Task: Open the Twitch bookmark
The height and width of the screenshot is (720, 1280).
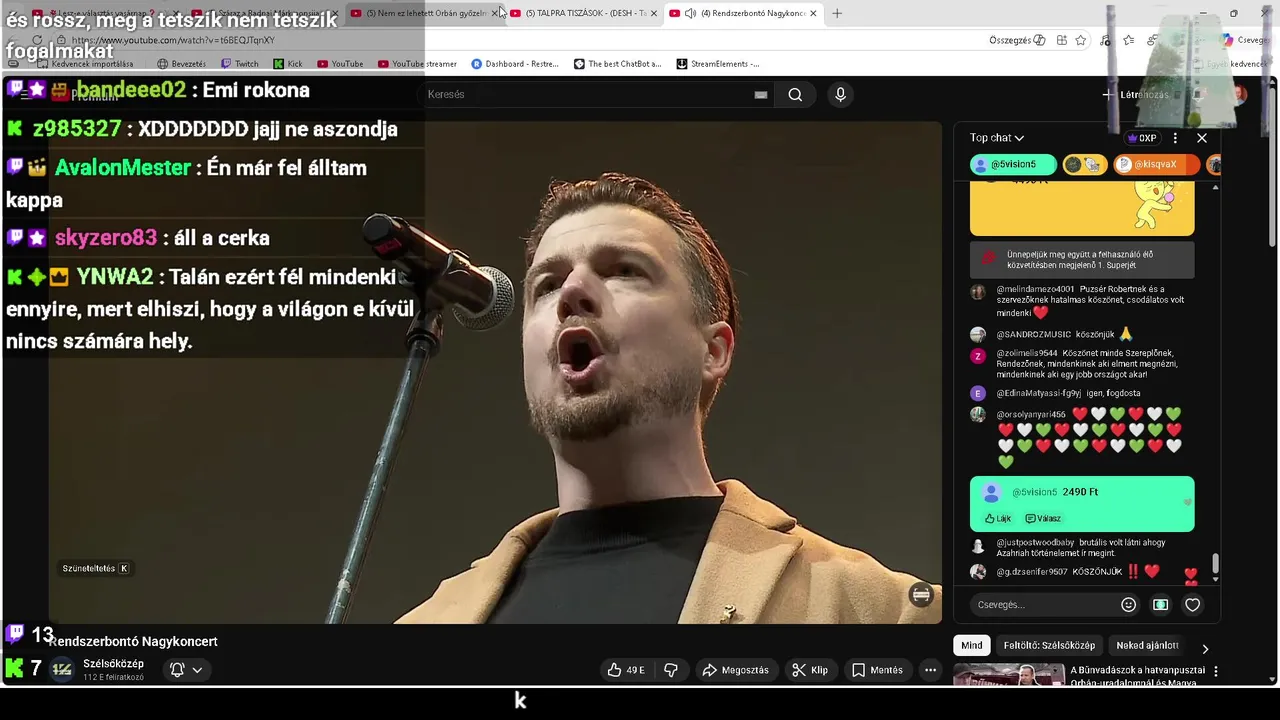Action: (x=239, y=64)
